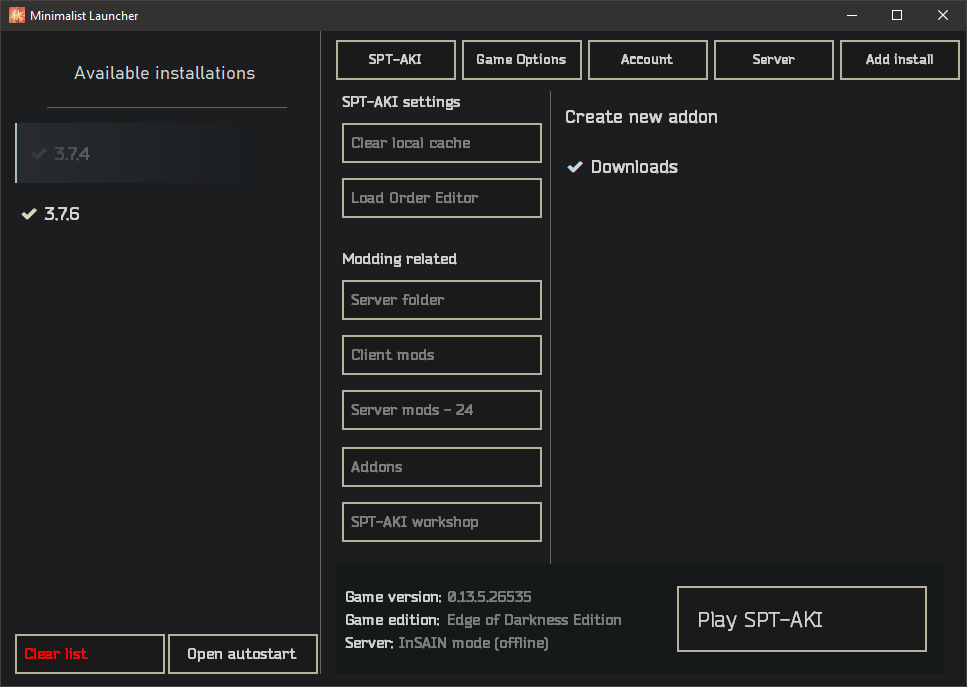The width and height of the screenshot is (967, 687).
Task: Select the 3.7.6 installation
Action: (x=62, y=214)
